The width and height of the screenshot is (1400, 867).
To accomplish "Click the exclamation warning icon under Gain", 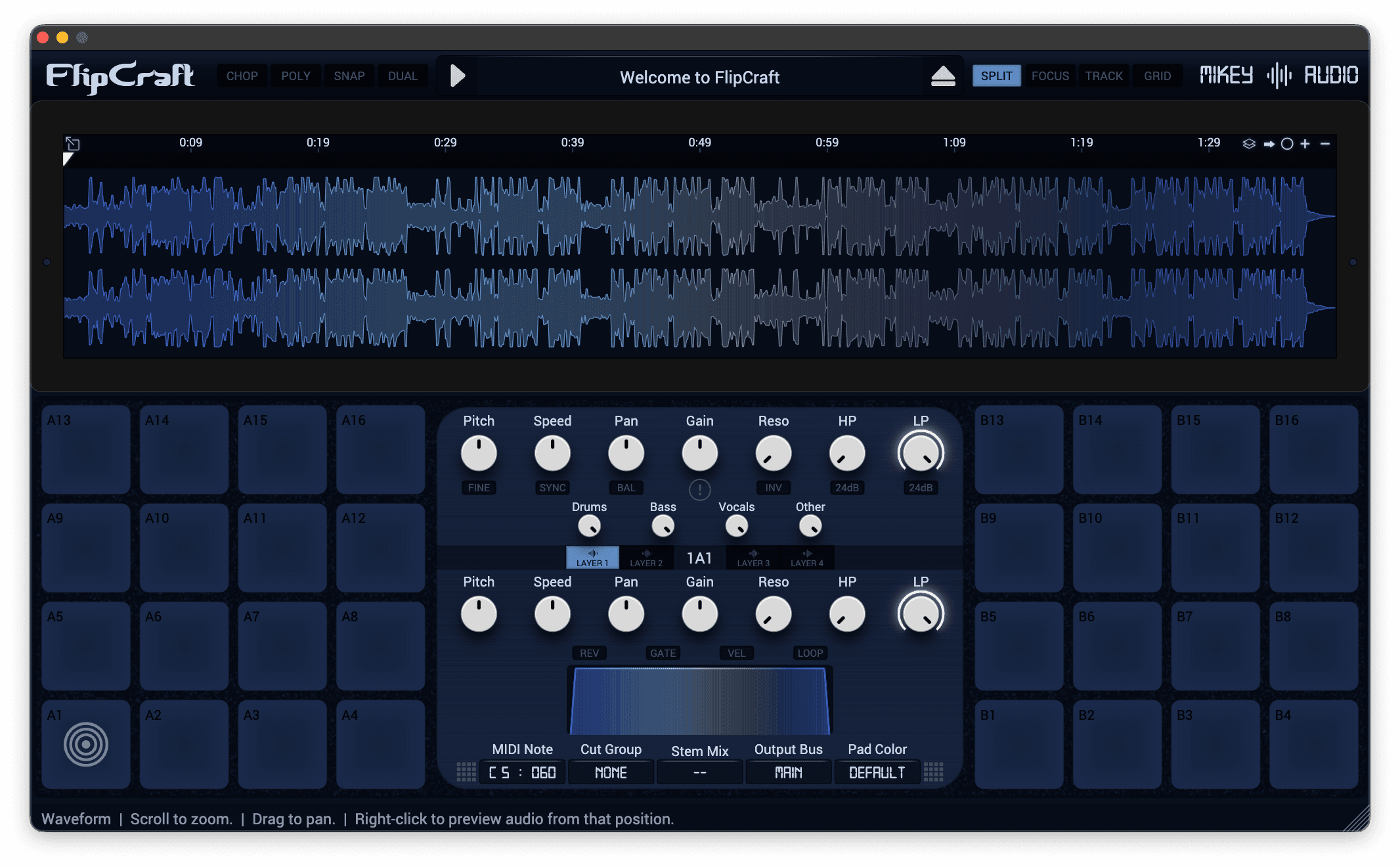I will (x=699, y=489).
